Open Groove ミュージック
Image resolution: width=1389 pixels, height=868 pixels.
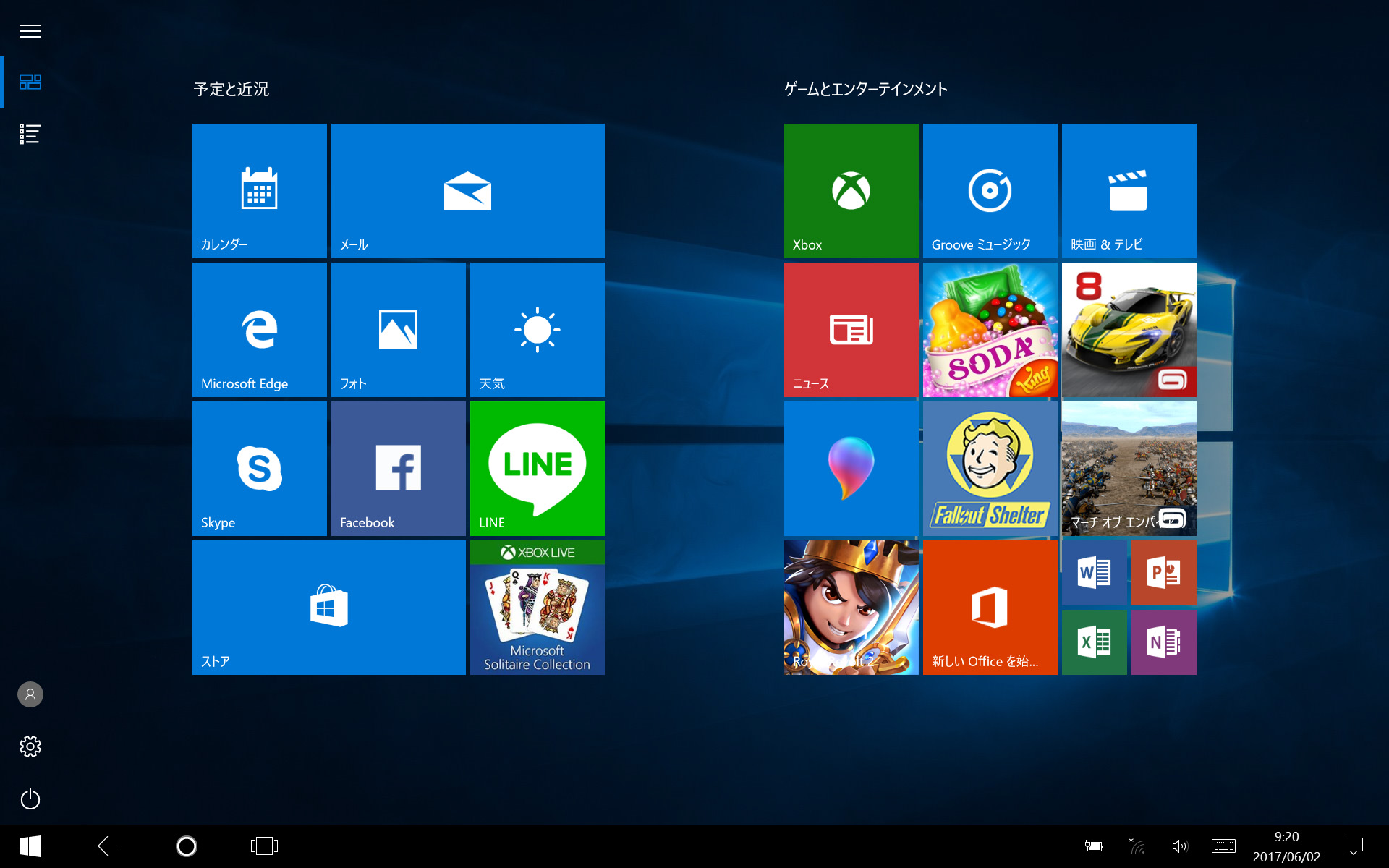(989, 190)
